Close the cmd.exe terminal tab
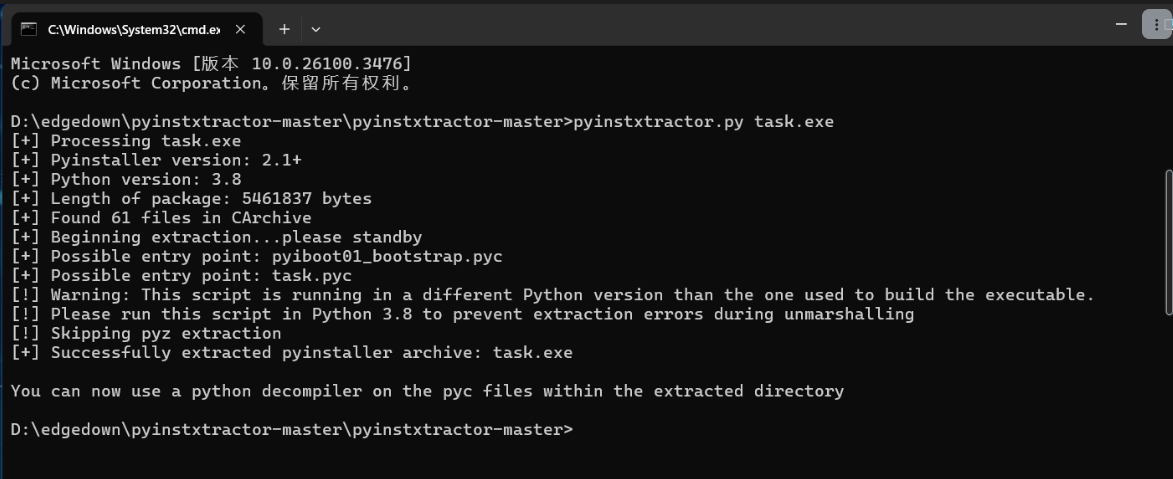 tap(240, 29)
